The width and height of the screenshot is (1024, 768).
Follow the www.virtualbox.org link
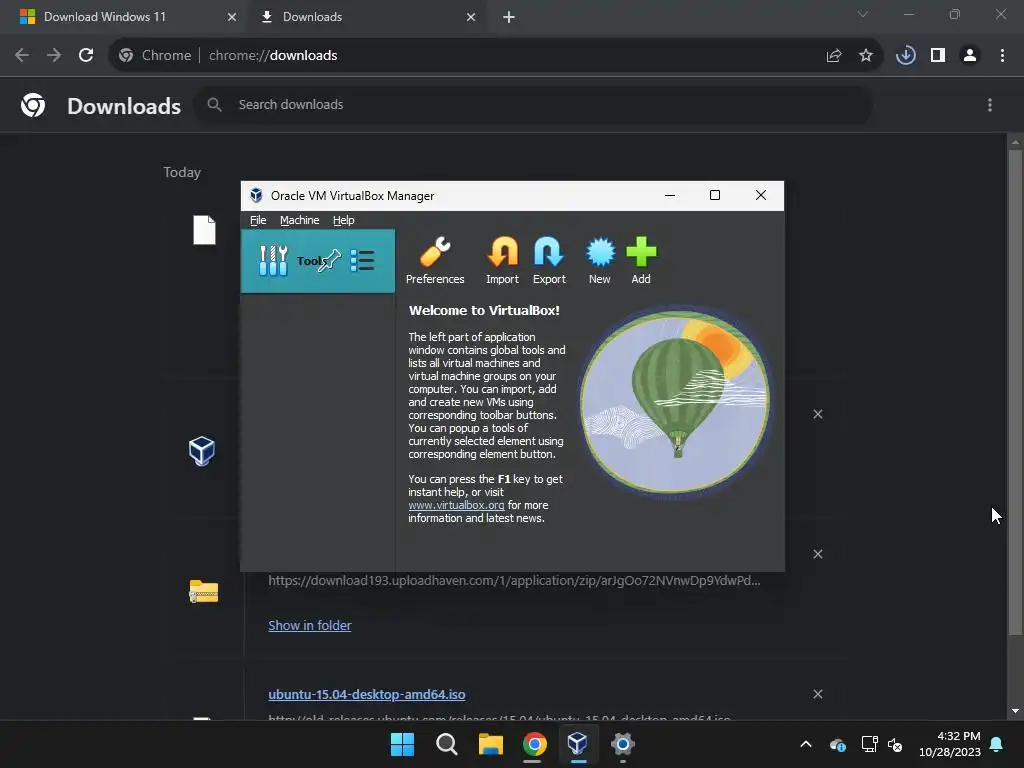tap(456, 505)
